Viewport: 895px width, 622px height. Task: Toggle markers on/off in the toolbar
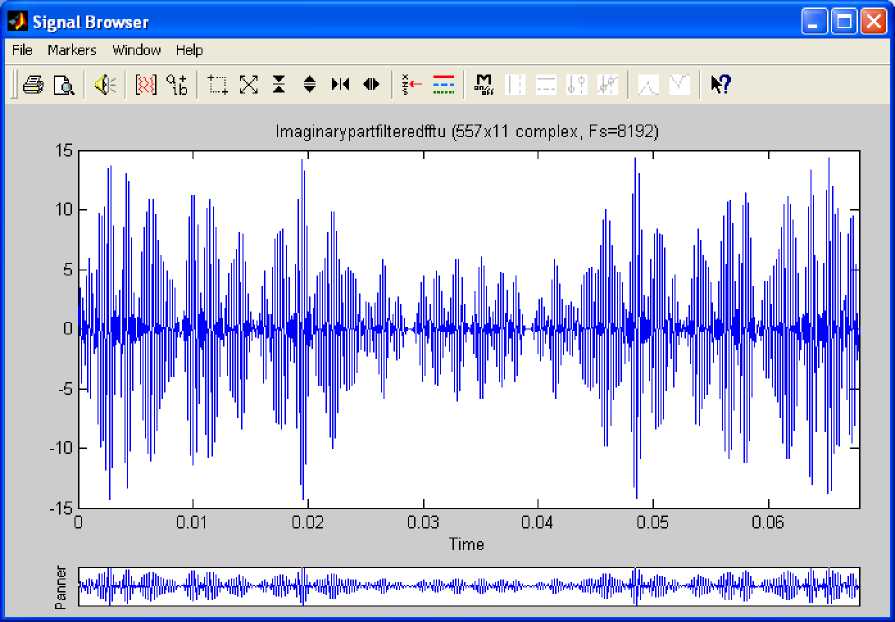tap(484, 85)
